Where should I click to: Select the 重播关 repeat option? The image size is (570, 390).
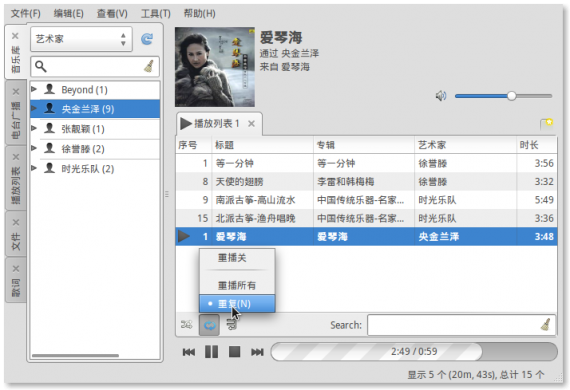[x=237, y=258]
